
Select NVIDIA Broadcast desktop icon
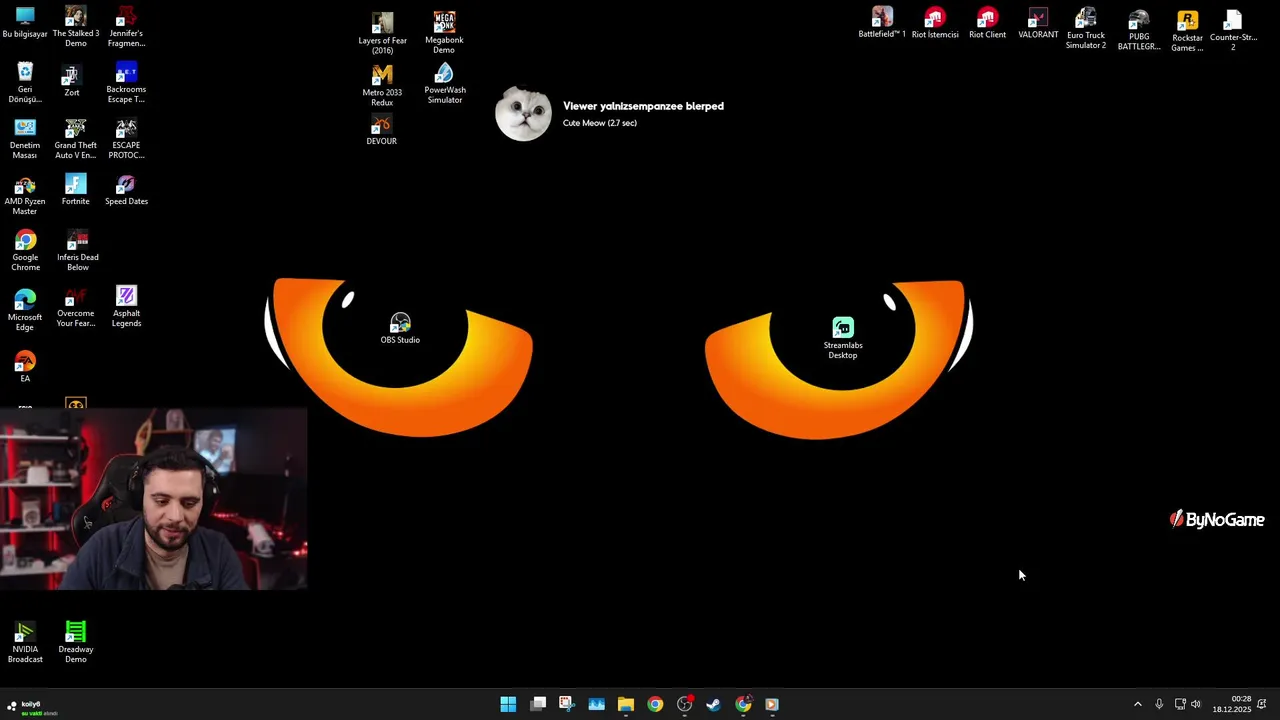pyautogui.click(x=25, y=642)
